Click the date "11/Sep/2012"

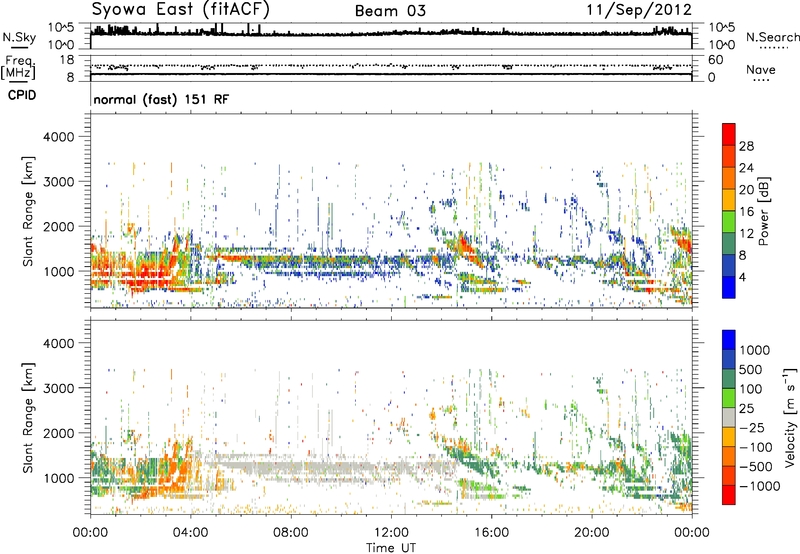[x=639, y=10]
